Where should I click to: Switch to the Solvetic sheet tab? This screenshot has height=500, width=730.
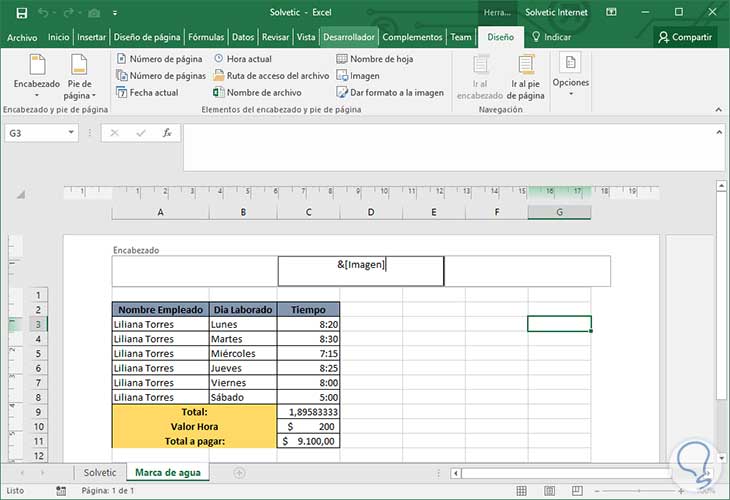click(x=99, y=472)
